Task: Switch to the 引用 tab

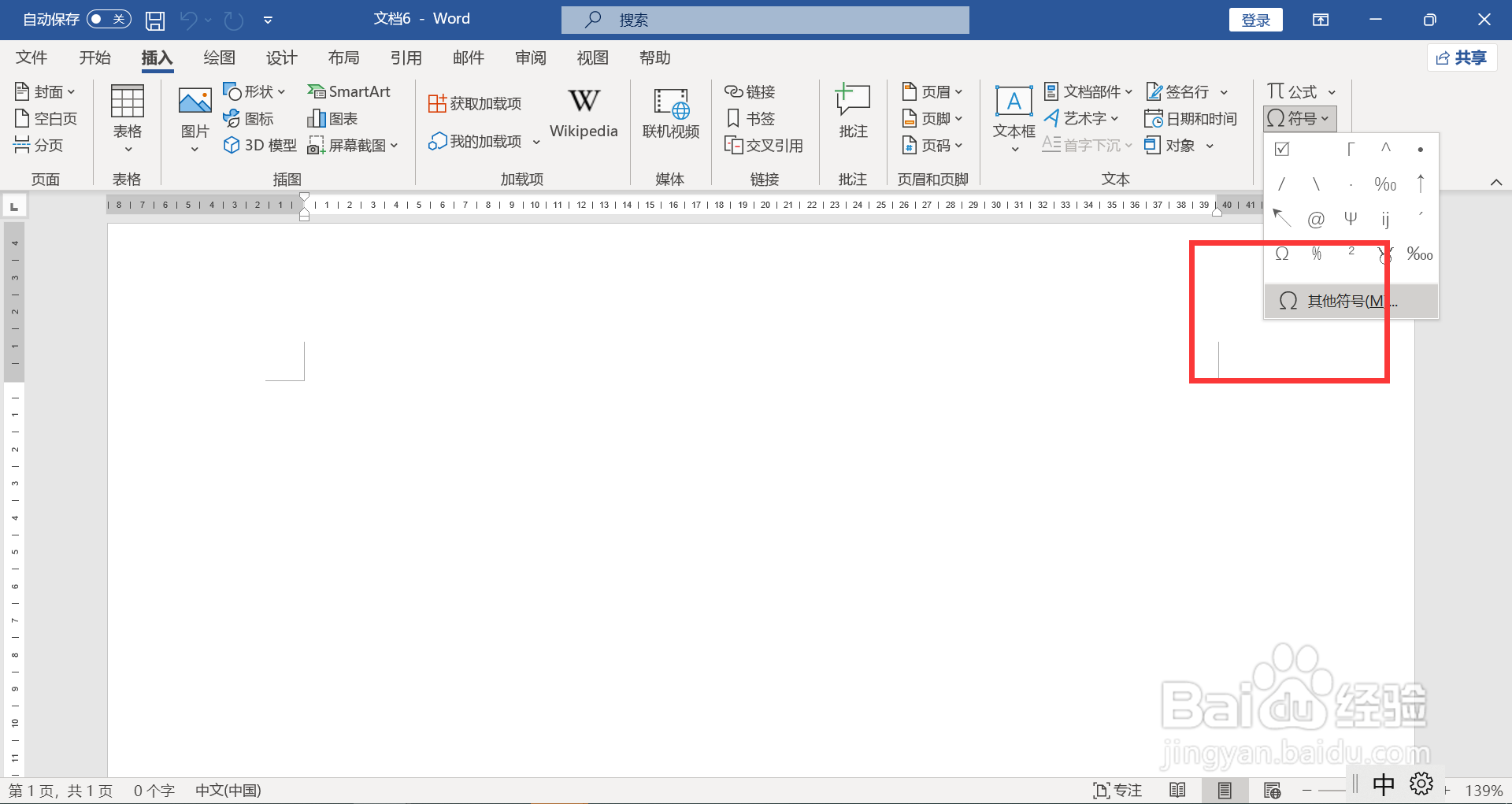Action: (x=406, y=57)
